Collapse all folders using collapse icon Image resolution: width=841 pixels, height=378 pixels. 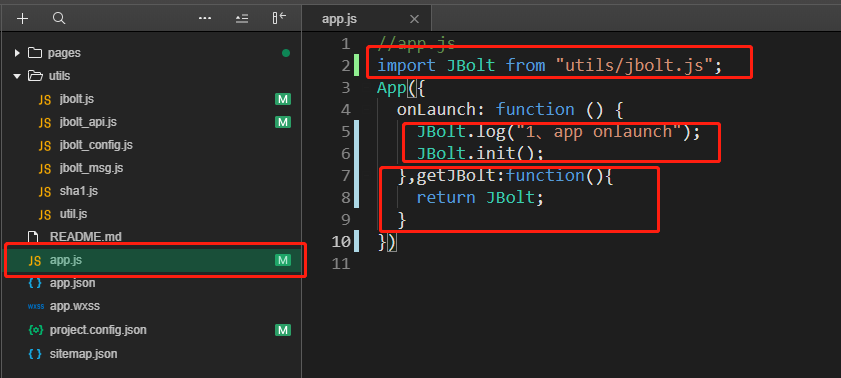(x=242, y=19)
